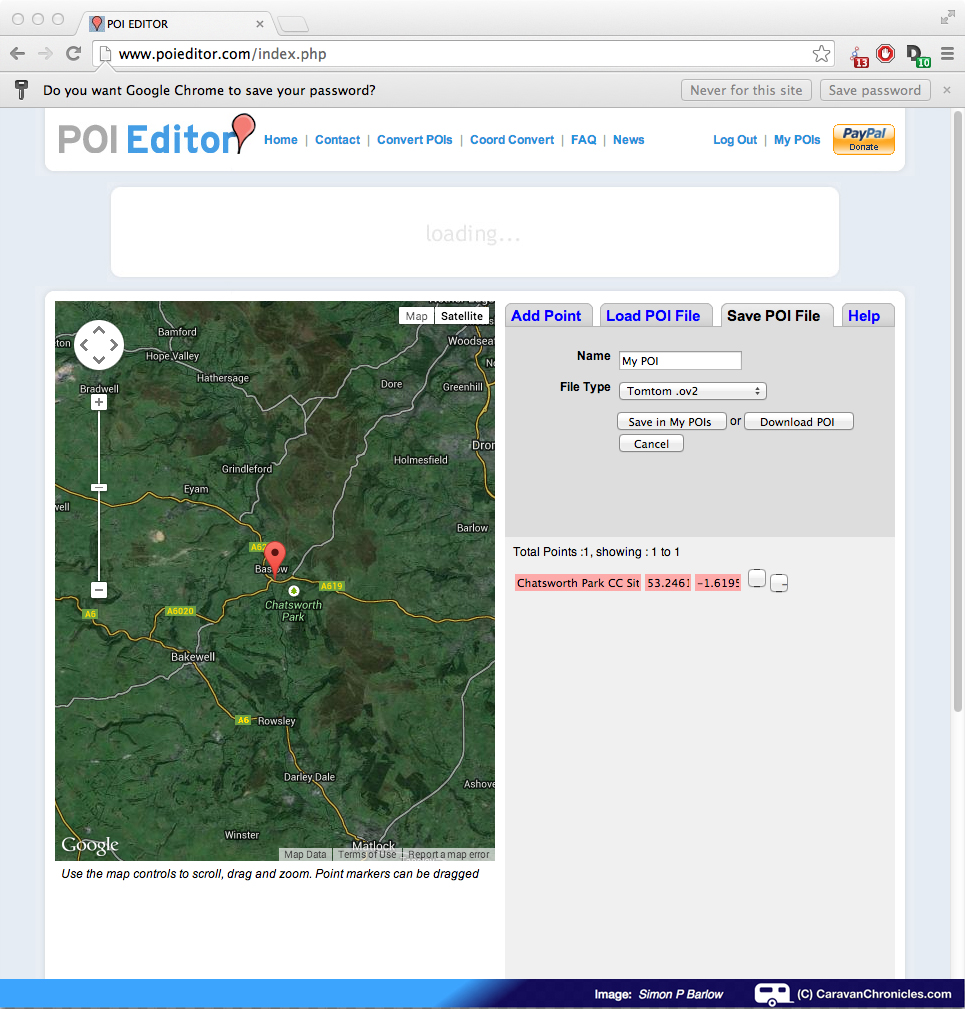Open the Load POI File tab
The image size is (965, 1009).
(x=653, y=316)
